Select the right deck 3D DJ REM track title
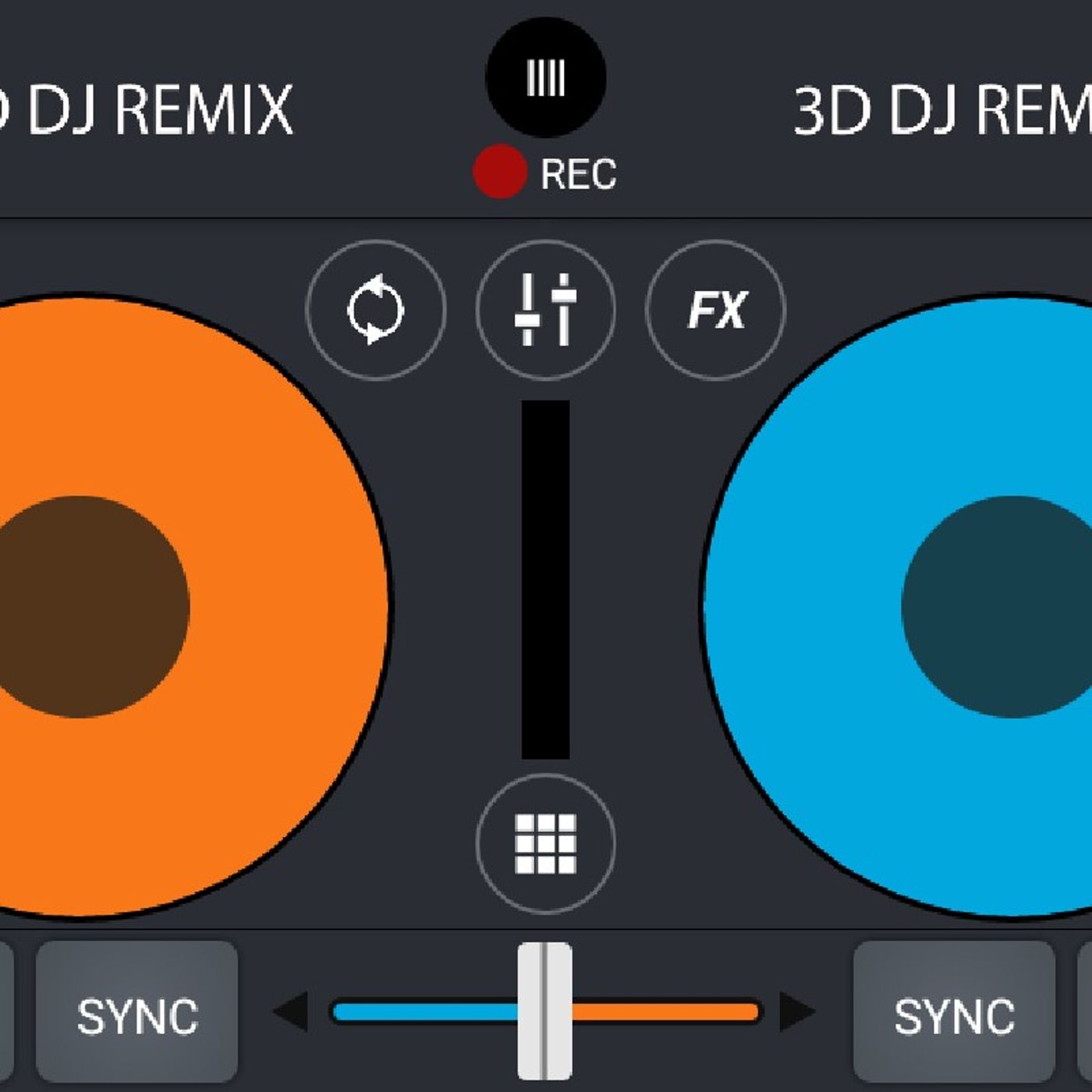Screen dimensions: 1092x1092 click(942, 111)
